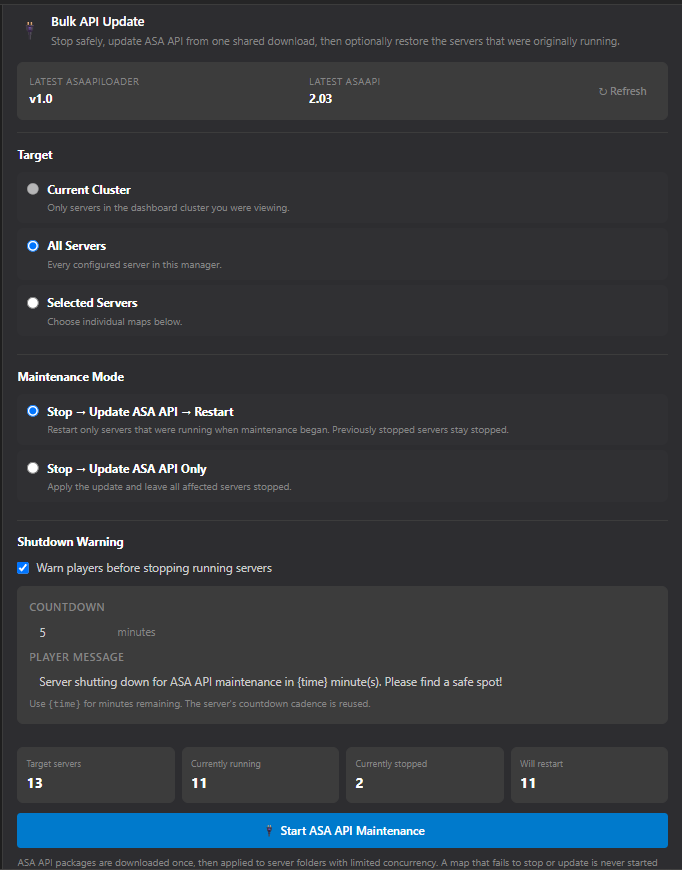Click the Maintenance Mode section heading
The height and width of the screenshot is (870, 682).
click(x=70, y=377)
